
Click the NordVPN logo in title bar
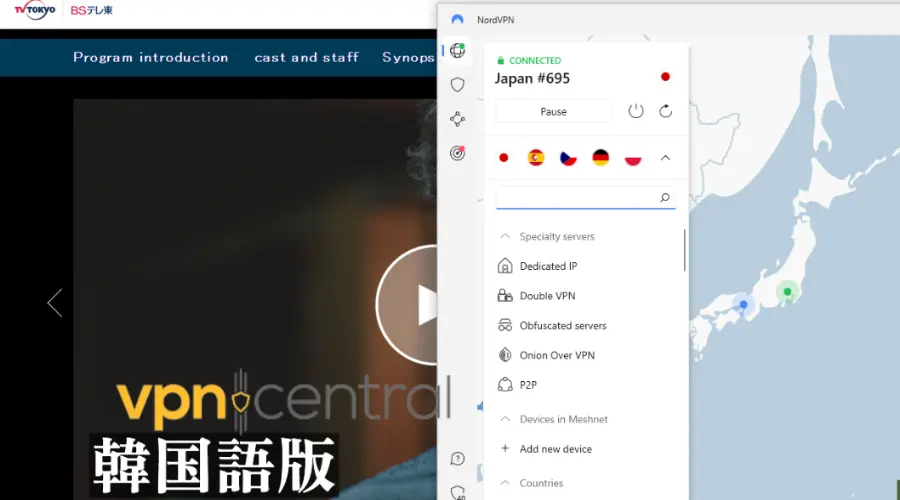[x=457, y=20]
